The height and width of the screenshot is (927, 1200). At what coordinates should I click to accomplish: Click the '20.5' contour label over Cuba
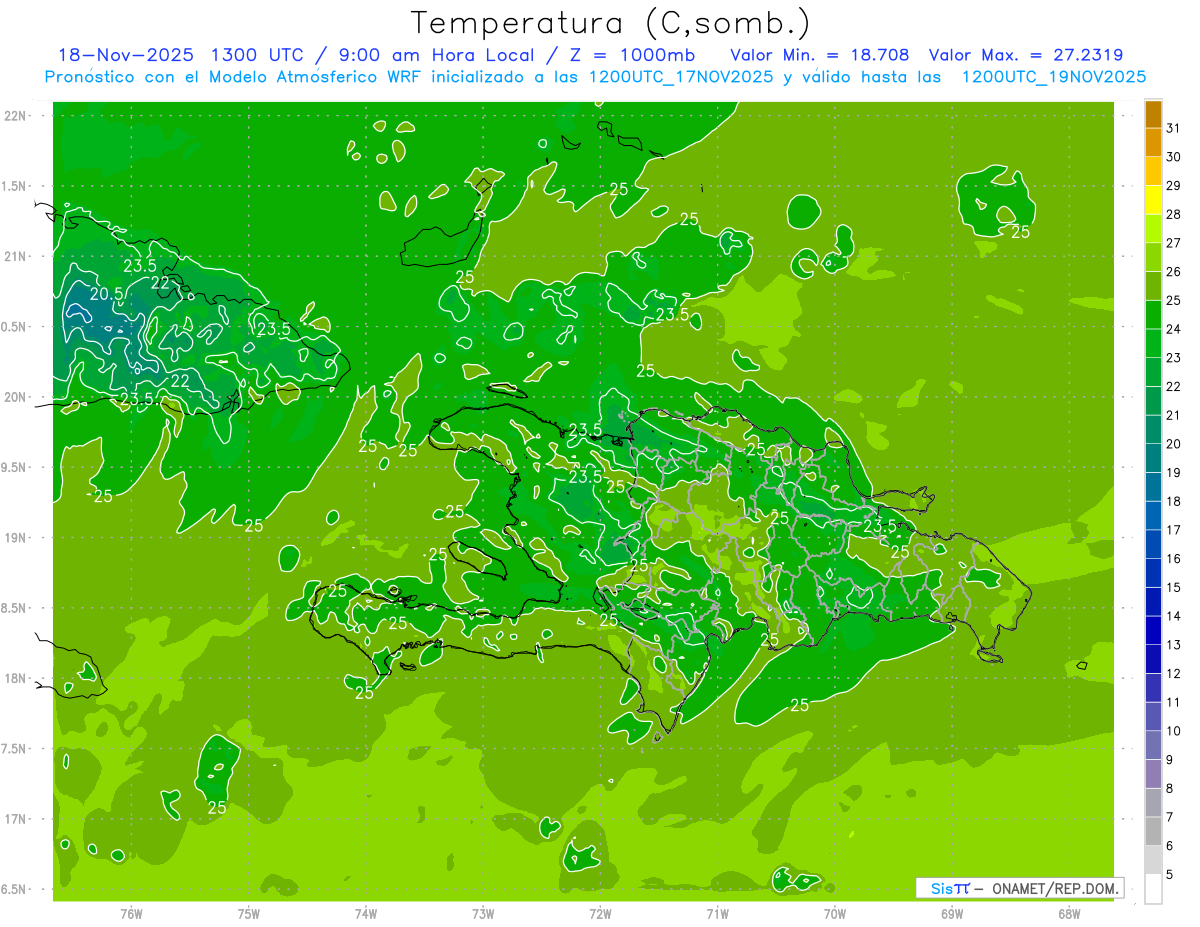pyautogui.click(x=106, y=294)
